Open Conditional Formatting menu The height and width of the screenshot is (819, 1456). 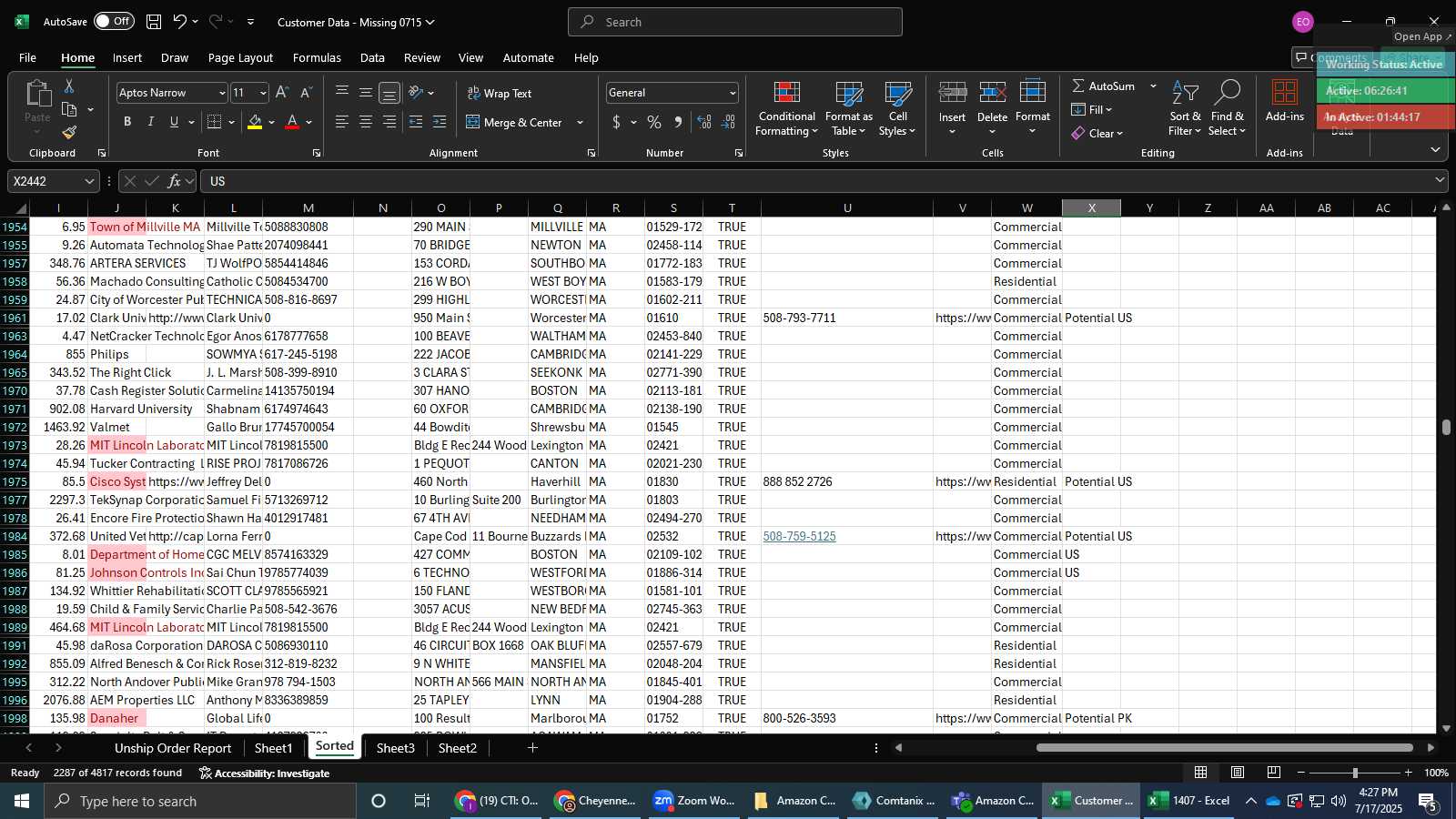[787, 108]
